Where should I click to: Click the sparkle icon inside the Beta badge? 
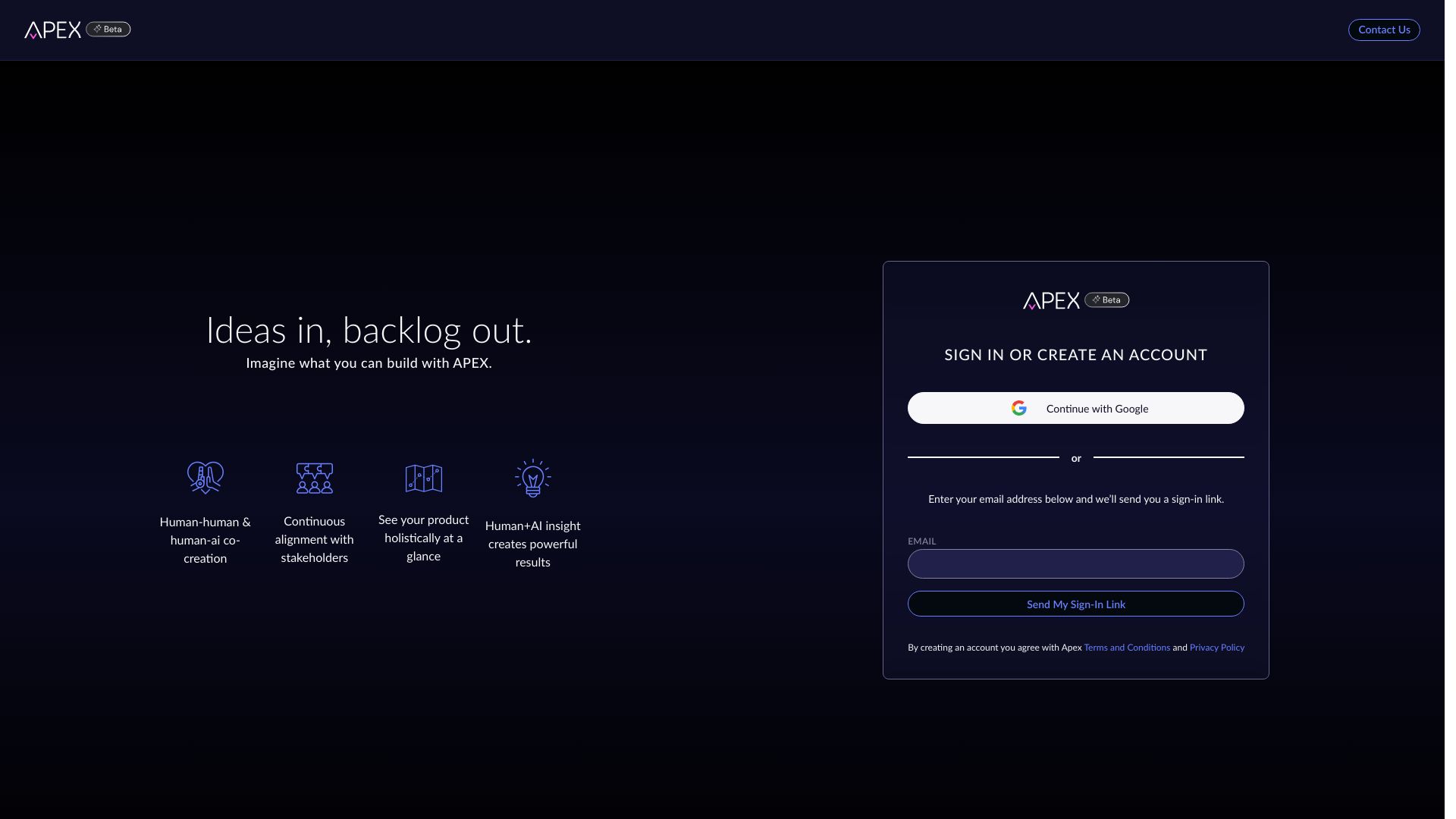[x=97, y=29]
